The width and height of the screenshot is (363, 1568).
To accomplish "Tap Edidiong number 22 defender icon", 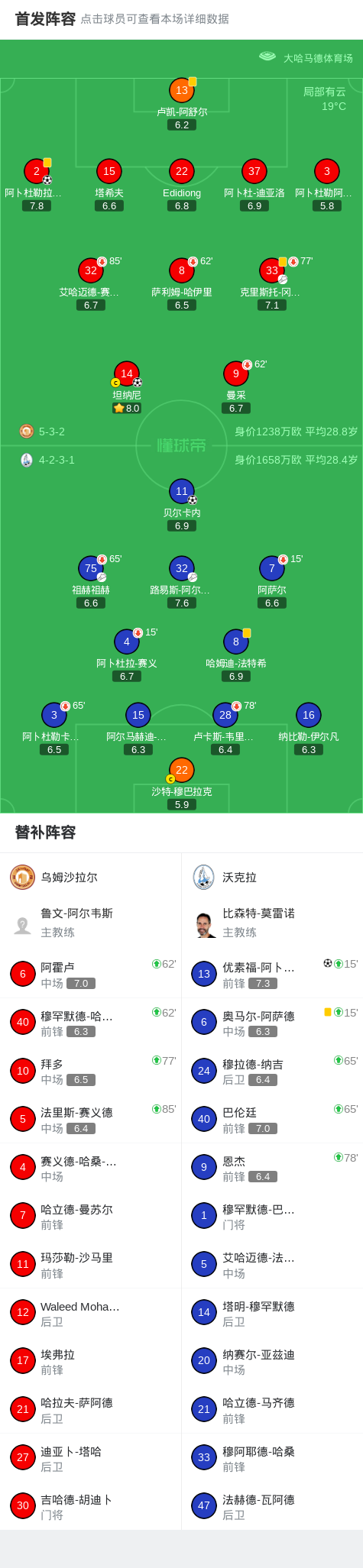I will tap(181, 171).
